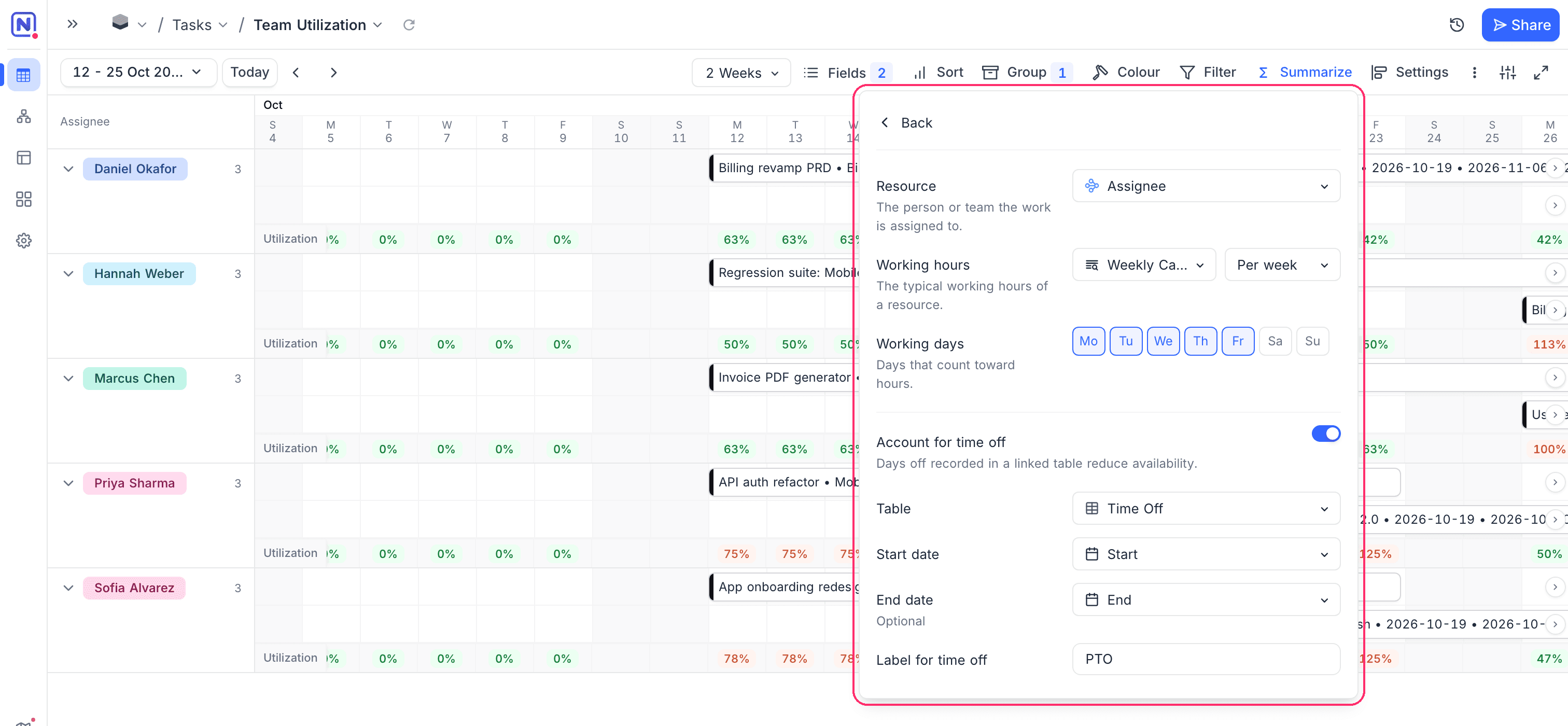Enable Saturday as working day
This screenshot has width=1568, height=726.
pyautogui.click(x=1275, y=341)
